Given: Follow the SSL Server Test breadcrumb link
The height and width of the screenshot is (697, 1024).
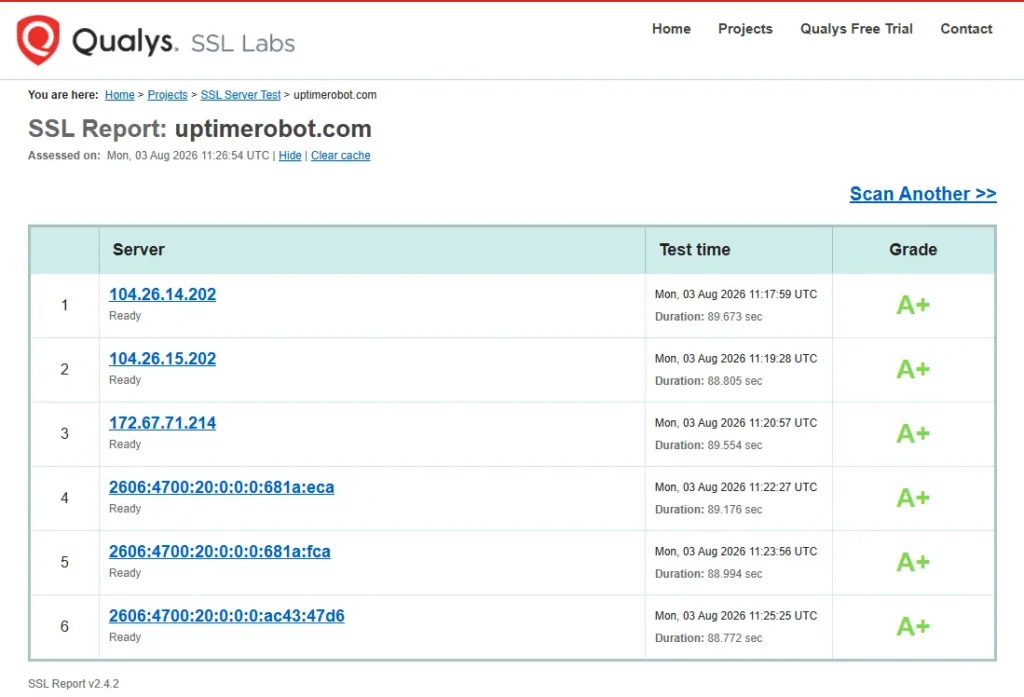Looking at the screenshot, I should pyautogui.click(x=240, y=95).
